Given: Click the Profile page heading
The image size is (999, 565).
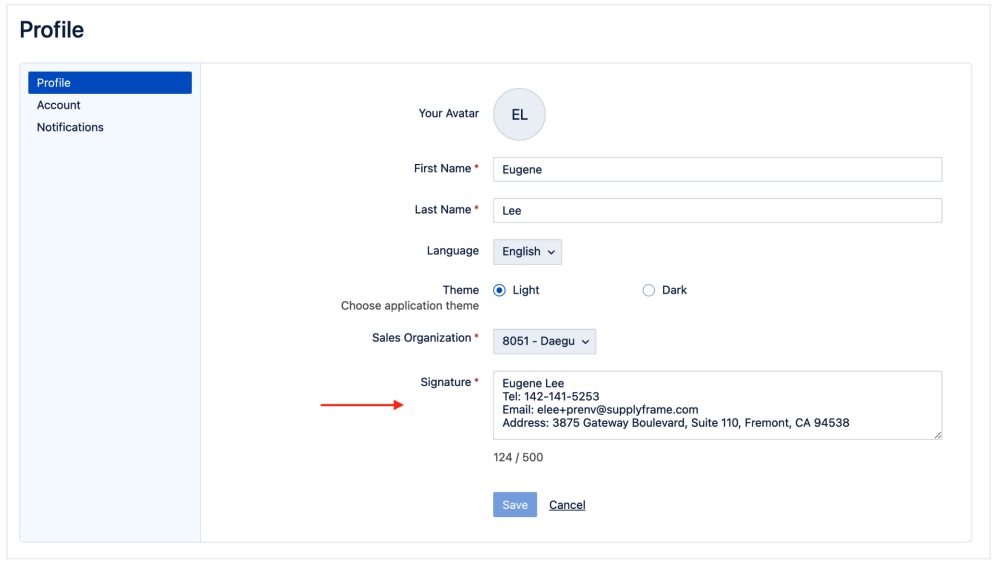Looking at the screenshot, I should pos(52,30).
